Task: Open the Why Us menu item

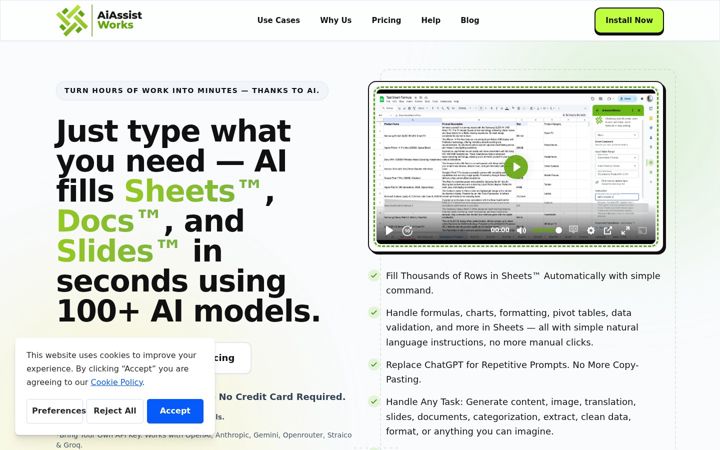Action: (x=336, y=20)
